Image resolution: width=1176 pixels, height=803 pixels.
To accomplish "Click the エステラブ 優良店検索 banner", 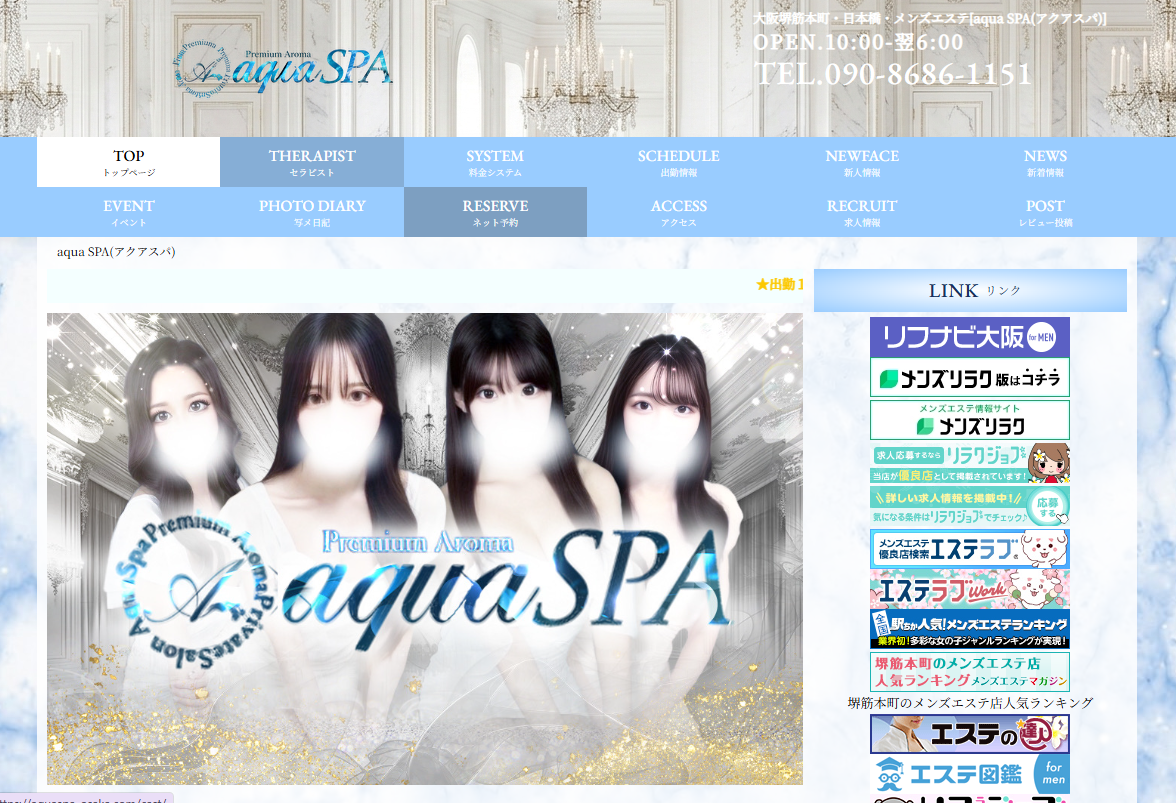I will pyautogui.click(x=970, y=549).
